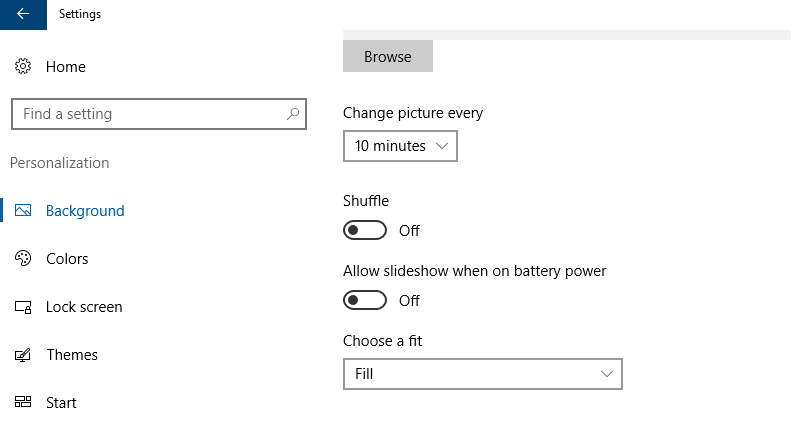Open the Change picture every dropdown
Screen dimensions: 797x433
coord(401,146)
